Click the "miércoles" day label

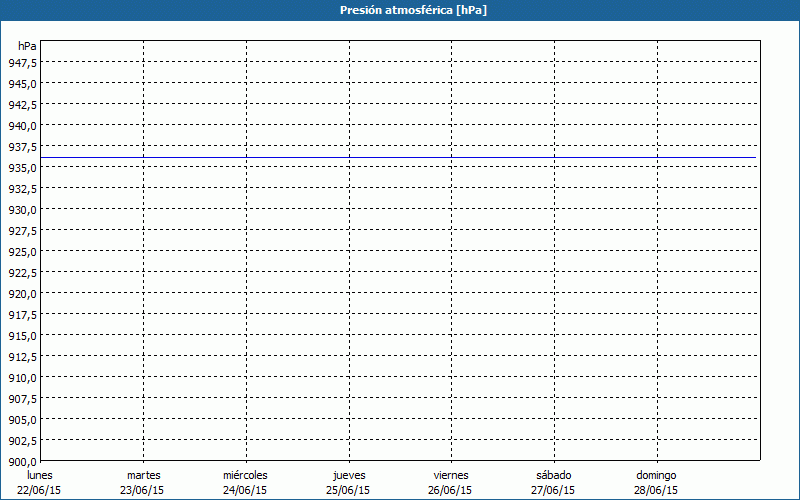245,475
